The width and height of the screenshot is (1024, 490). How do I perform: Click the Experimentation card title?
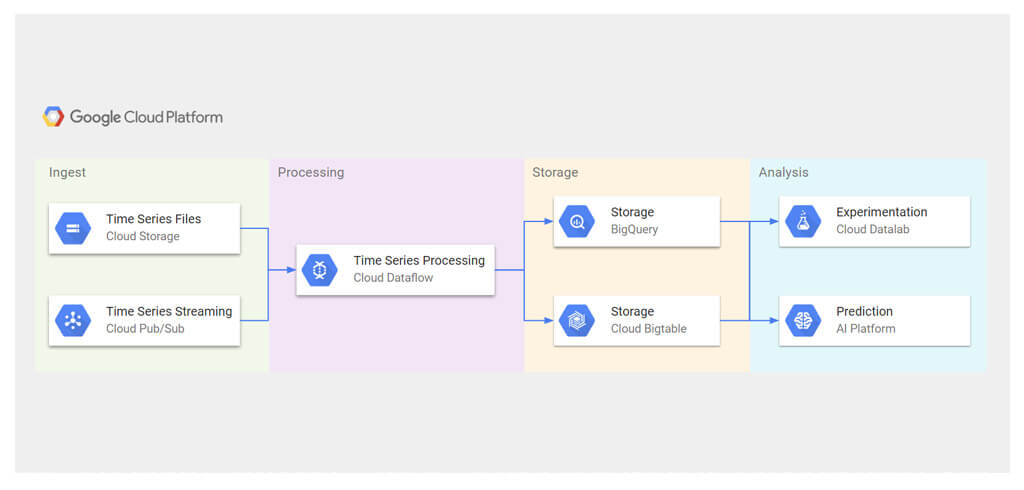tap(882, 212)
